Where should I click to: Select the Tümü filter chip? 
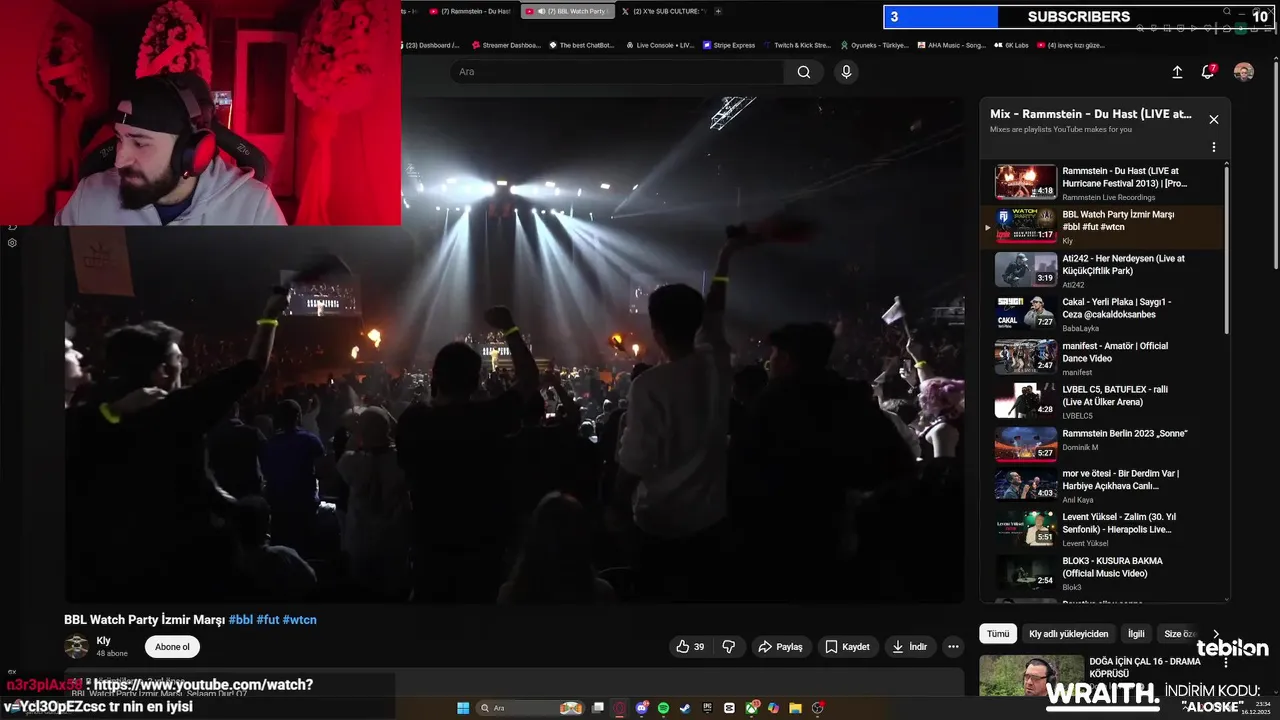click(998, 634)
